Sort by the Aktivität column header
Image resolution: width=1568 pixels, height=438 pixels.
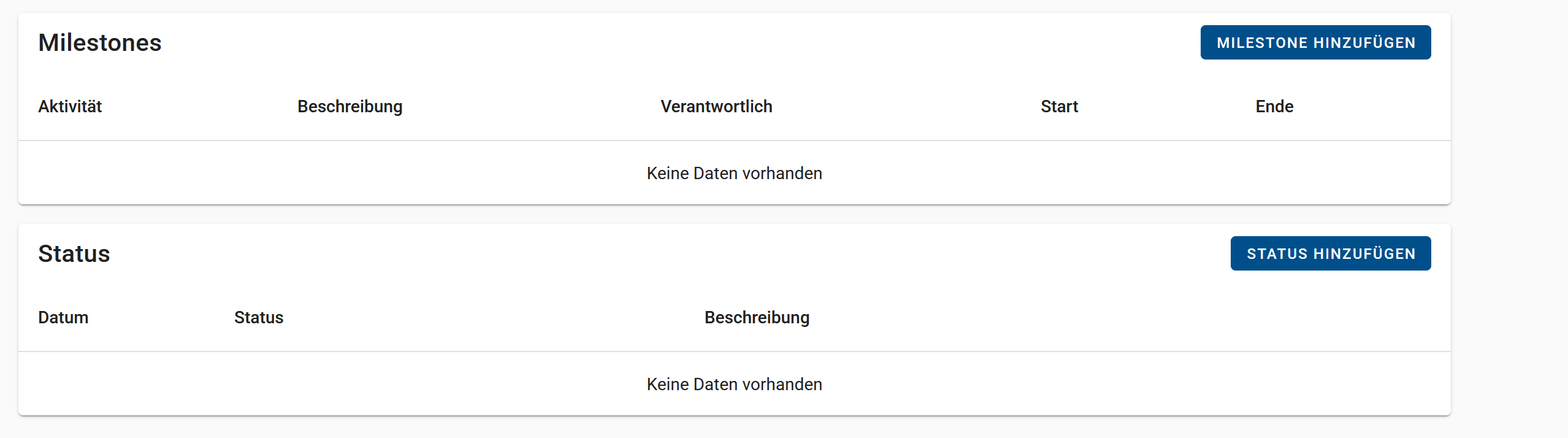click(x=70, y=106)
